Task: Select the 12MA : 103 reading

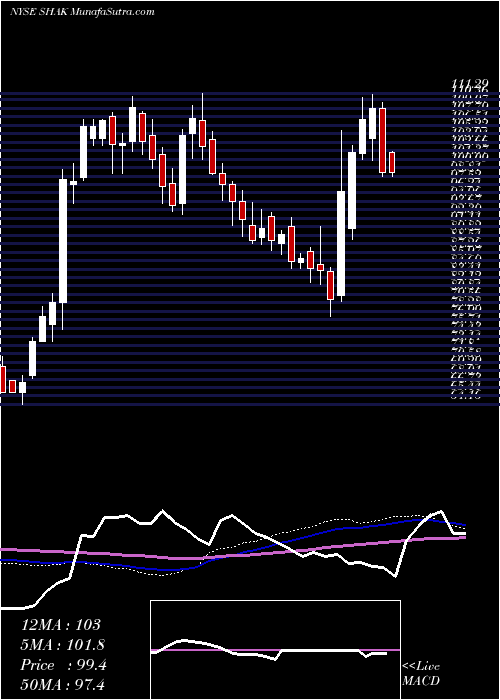Action: click(61, 625)
